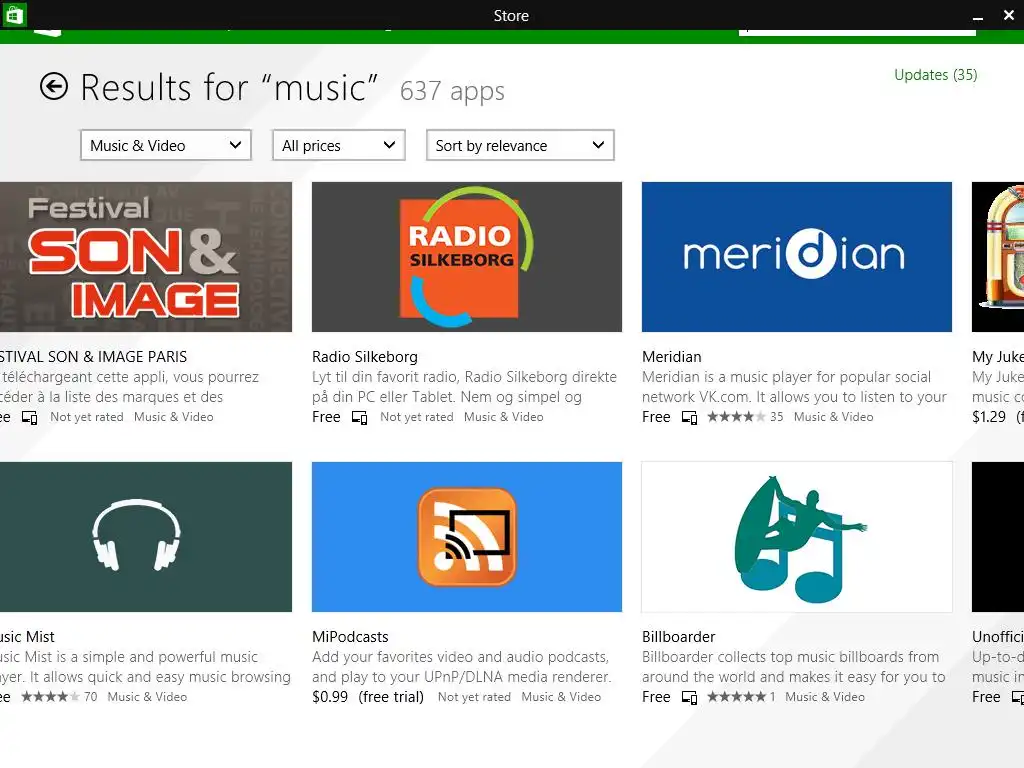The height and width of the screenshot is (768, 1024).
Task: Open the Meridian app tile image
Action: (797, 257)
